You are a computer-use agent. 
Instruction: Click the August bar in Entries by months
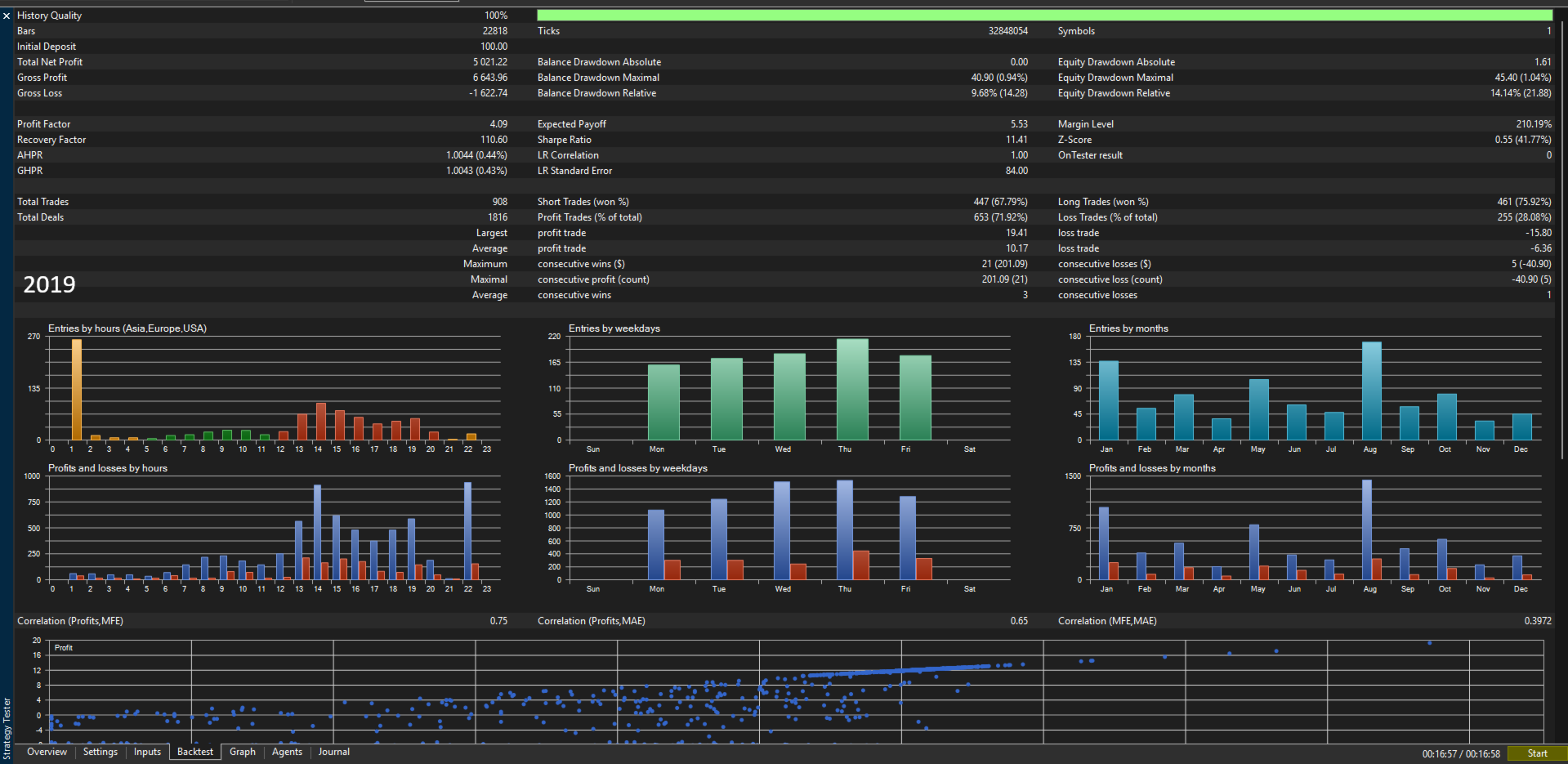pos(1372,391)
